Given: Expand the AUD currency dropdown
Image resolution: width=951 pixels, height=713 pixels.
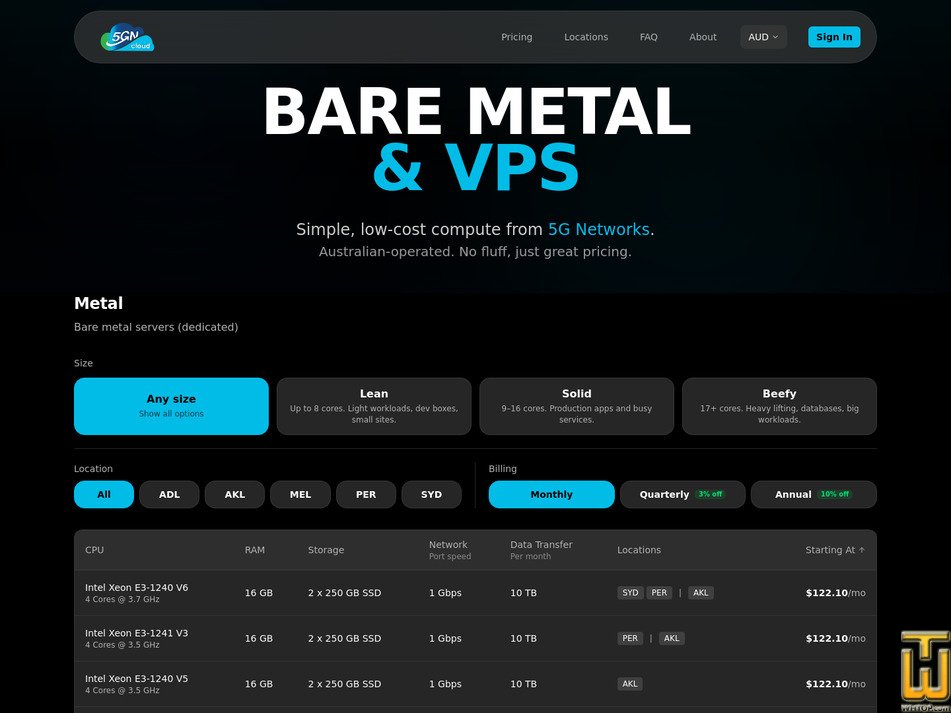Looking at the screenshot, I should pos(764,37).
